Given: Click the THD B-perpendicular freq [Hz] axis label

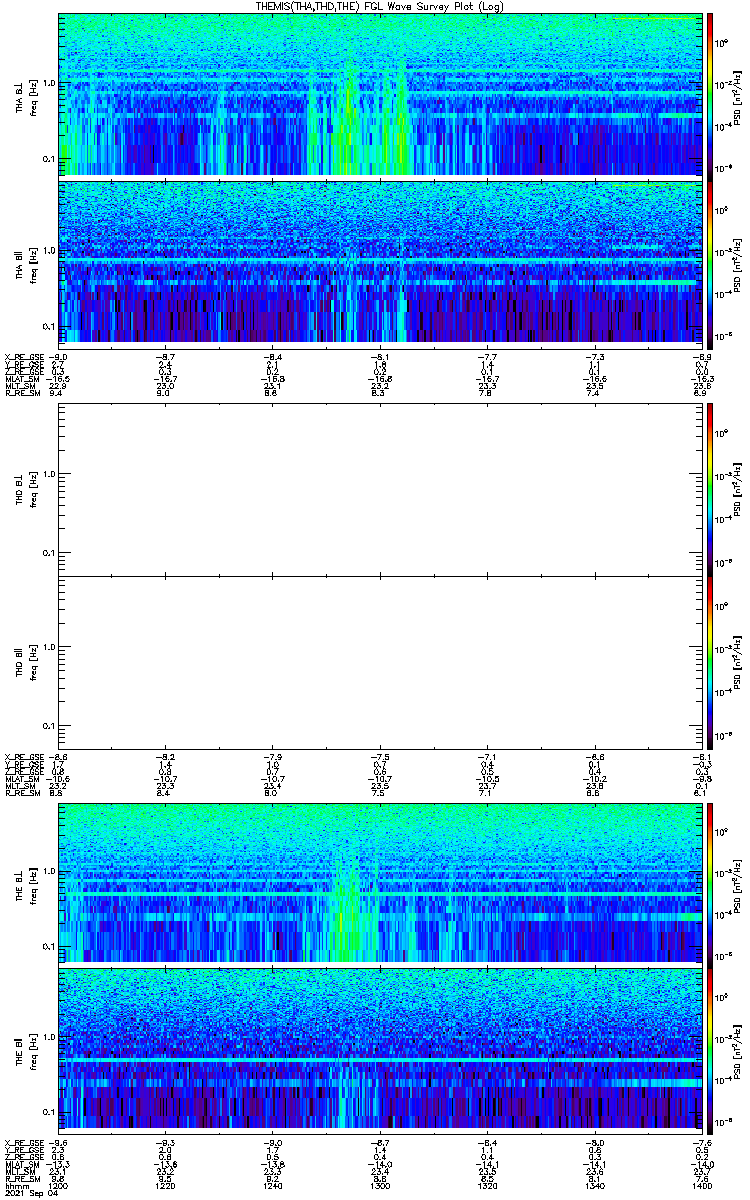Looking at the screenshot, I should (33, 488).
